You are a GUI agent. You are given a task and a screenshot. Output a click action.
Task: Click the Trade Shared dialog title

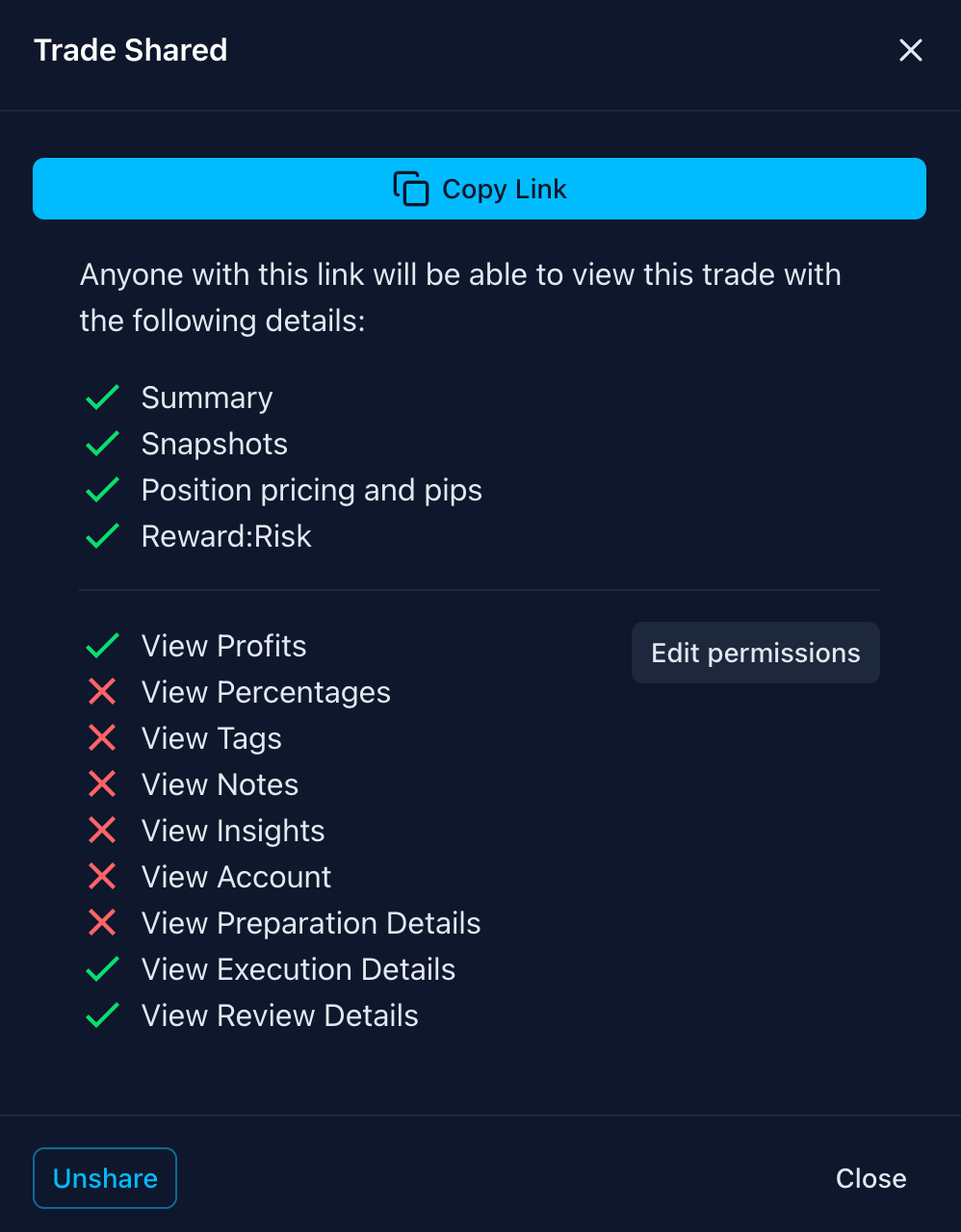click(x=131, y=50)
